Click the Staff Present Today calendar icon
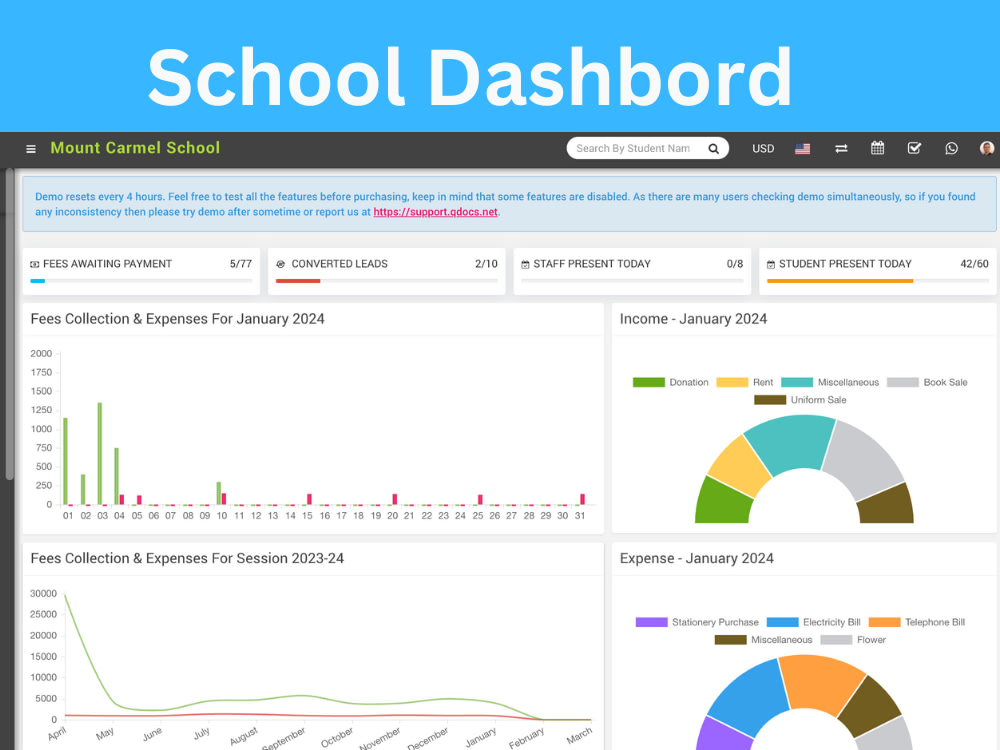Viewport: 1000px width, 750px height. click(526, 264)
